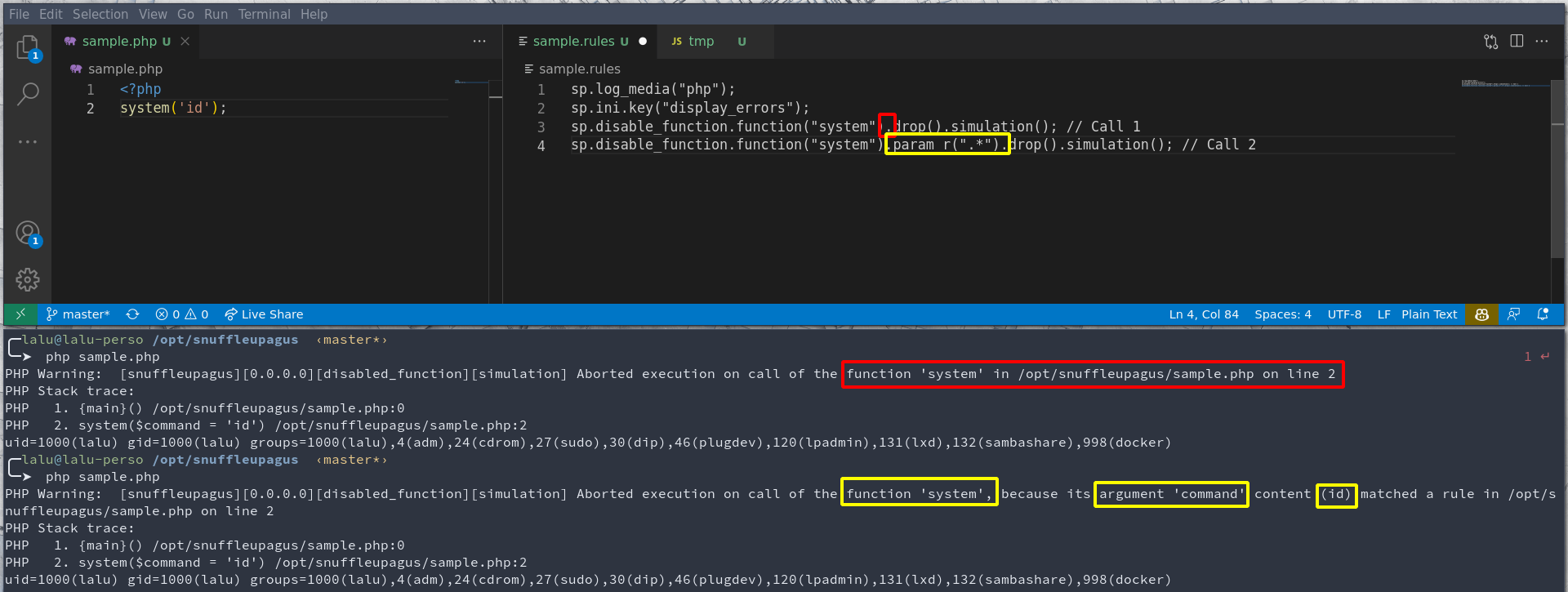
Task: Open the Explorer view in the activity bar
Action: point(28,47)
